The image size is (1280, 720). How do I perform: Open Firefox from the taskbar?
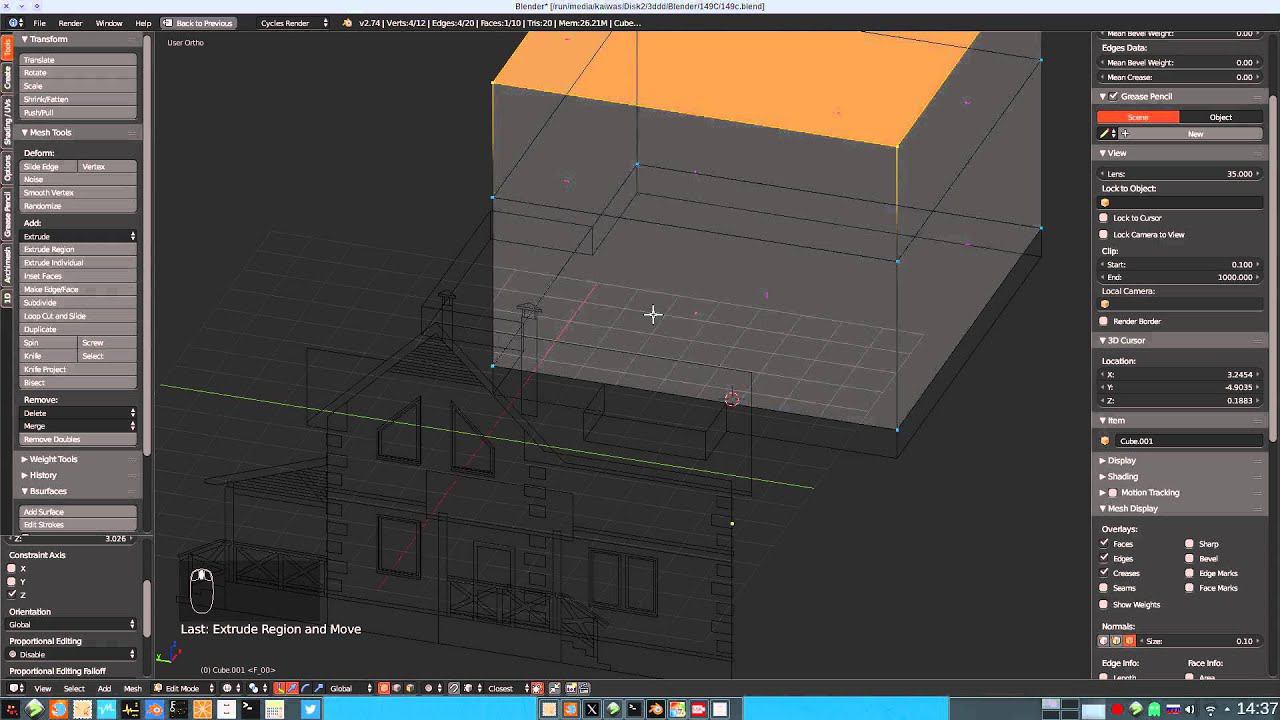[x=59, y=709]
